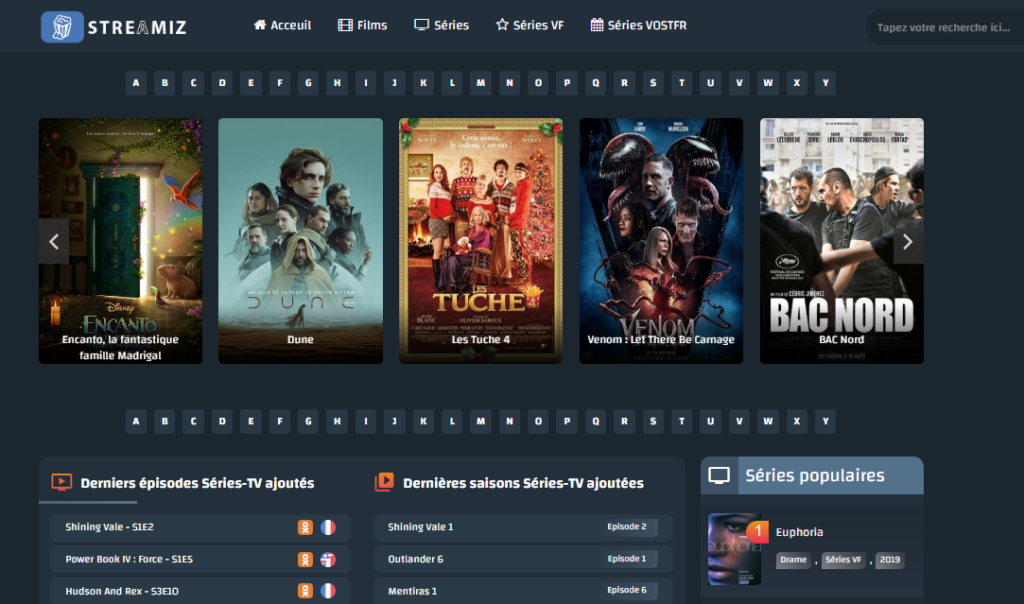The image size is (1024, 604).
Task: Open Power Book IV : Force - S1E5
Action: point(129,559)
